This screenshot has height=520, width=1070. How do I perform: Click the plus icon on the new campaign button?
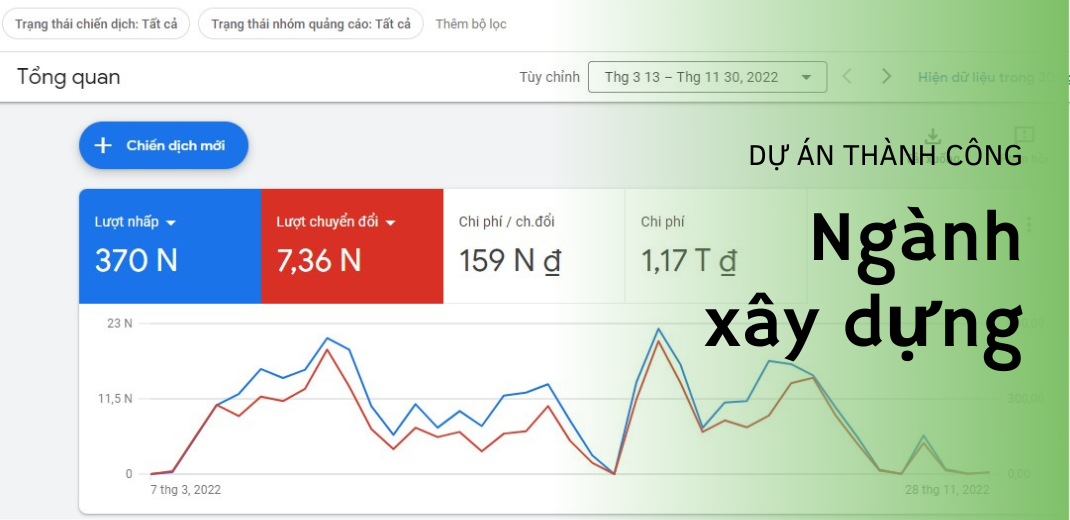point(102,145)
